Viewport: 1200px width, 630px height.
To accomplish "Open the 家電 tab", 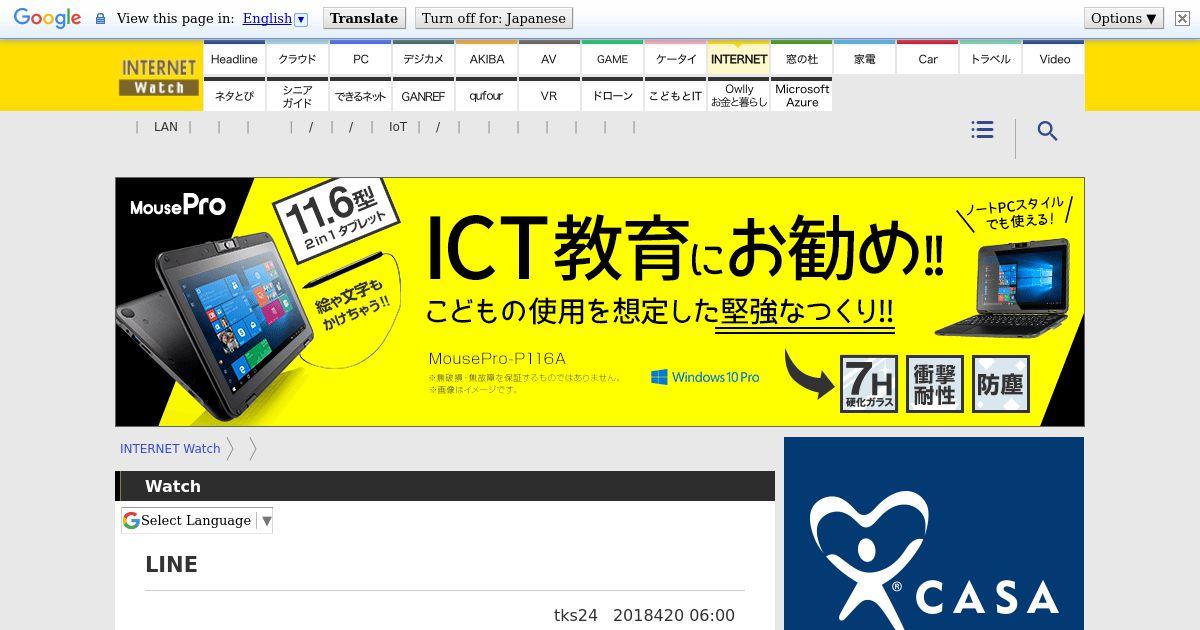I will (865, 59).
